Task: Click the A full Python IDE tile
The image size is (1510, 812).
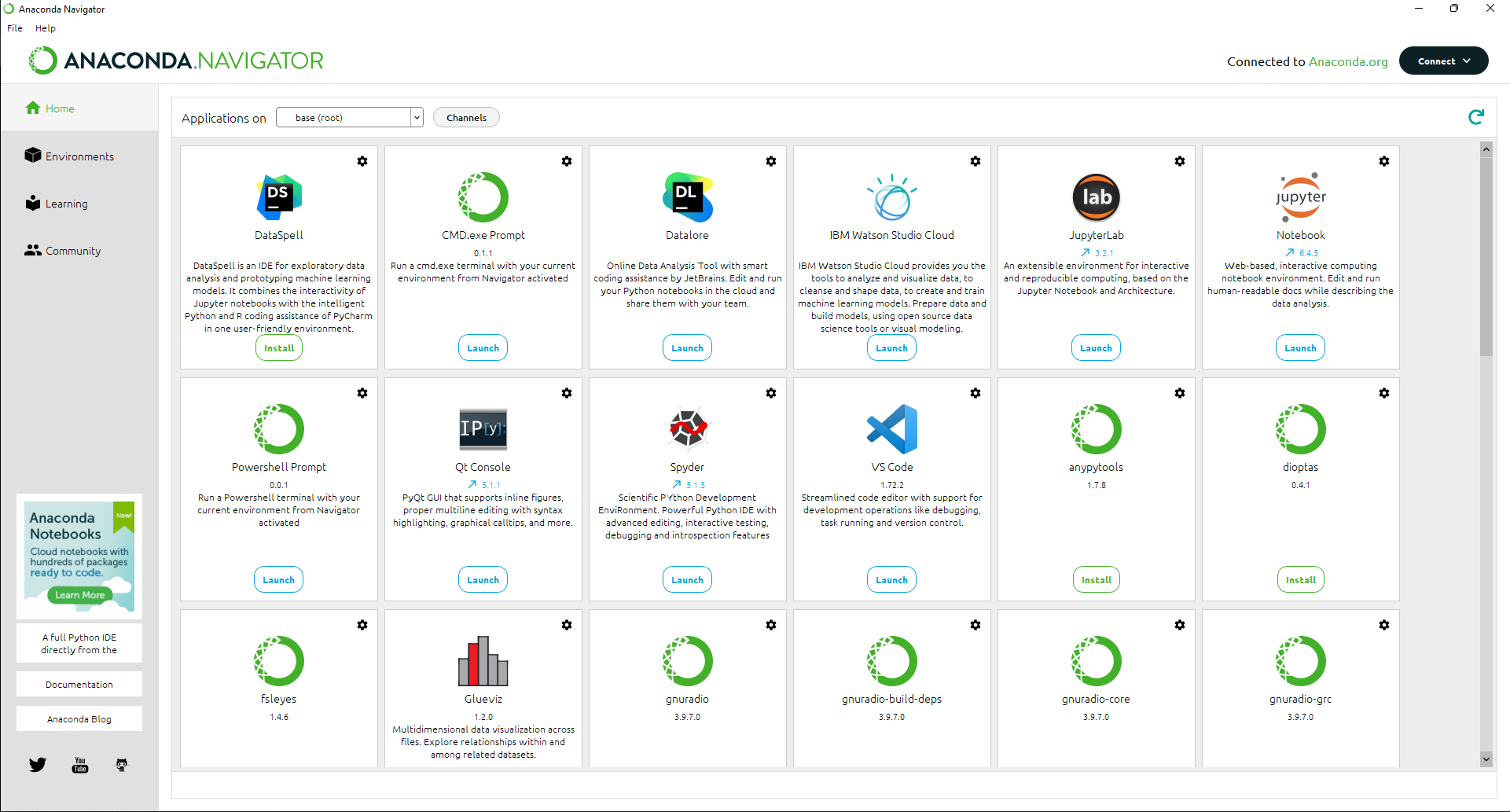Action: pos(79,644)
